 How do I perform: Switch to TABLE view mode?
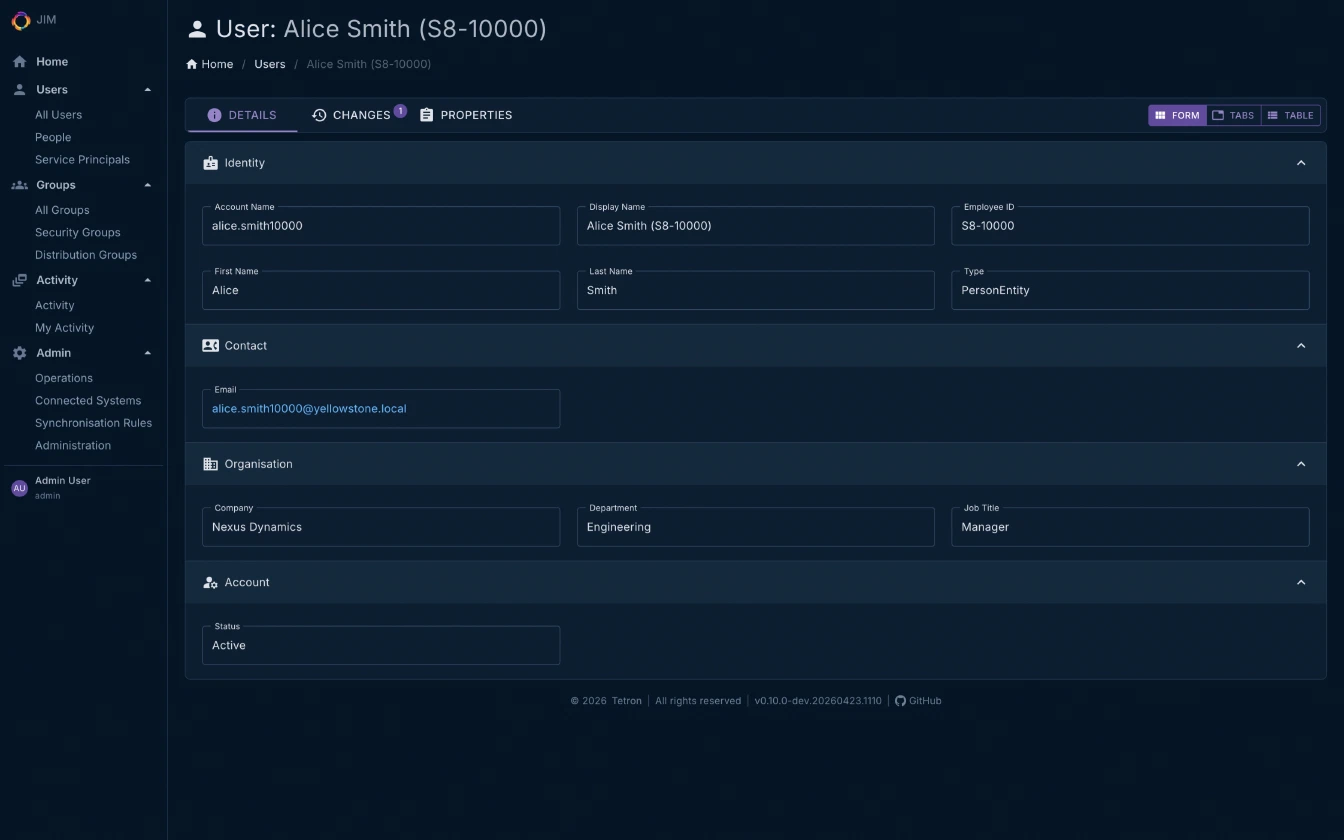(x=1290, y=115)
